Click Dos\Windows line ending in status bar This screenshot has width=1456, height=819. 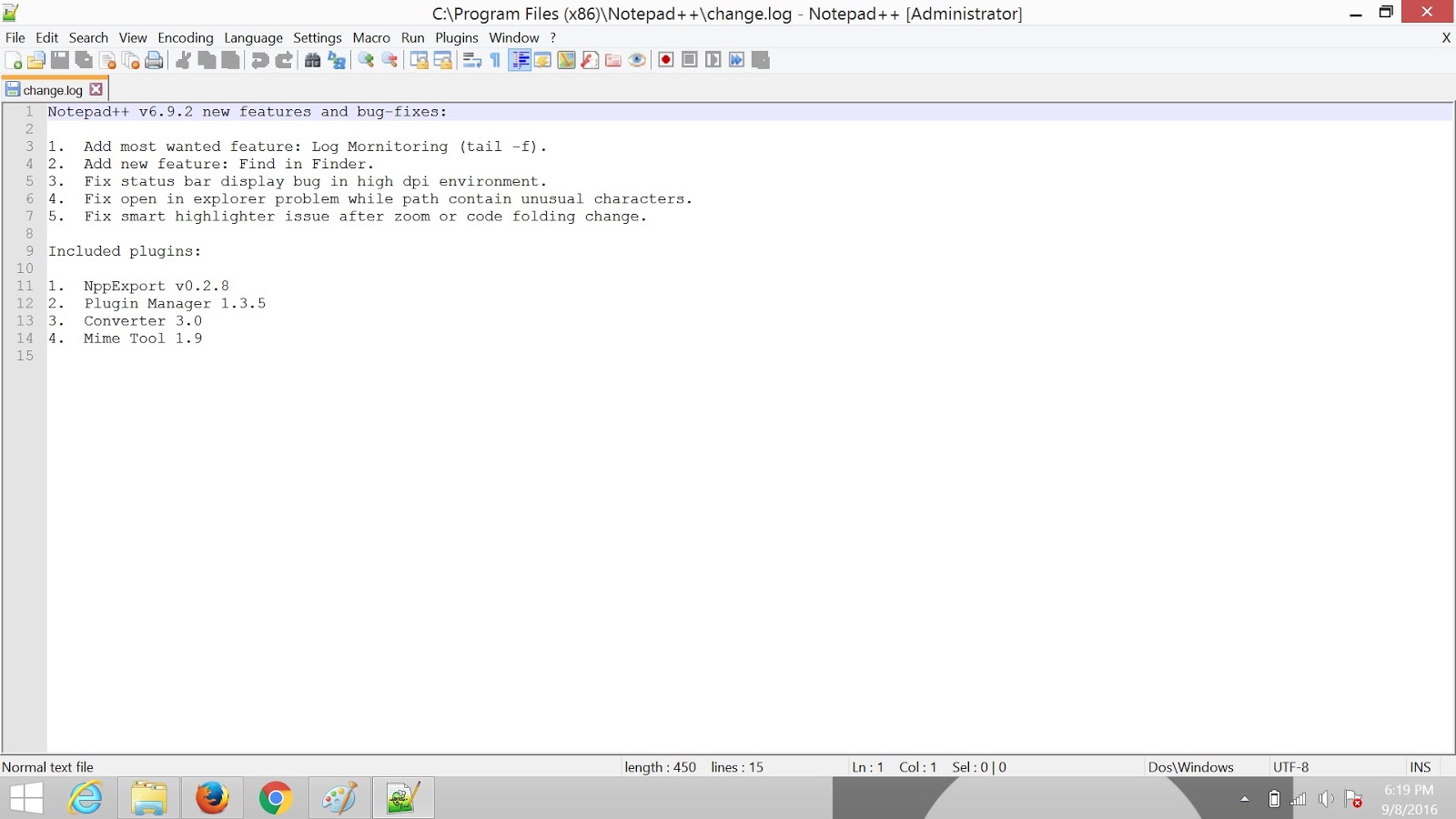1190,767
